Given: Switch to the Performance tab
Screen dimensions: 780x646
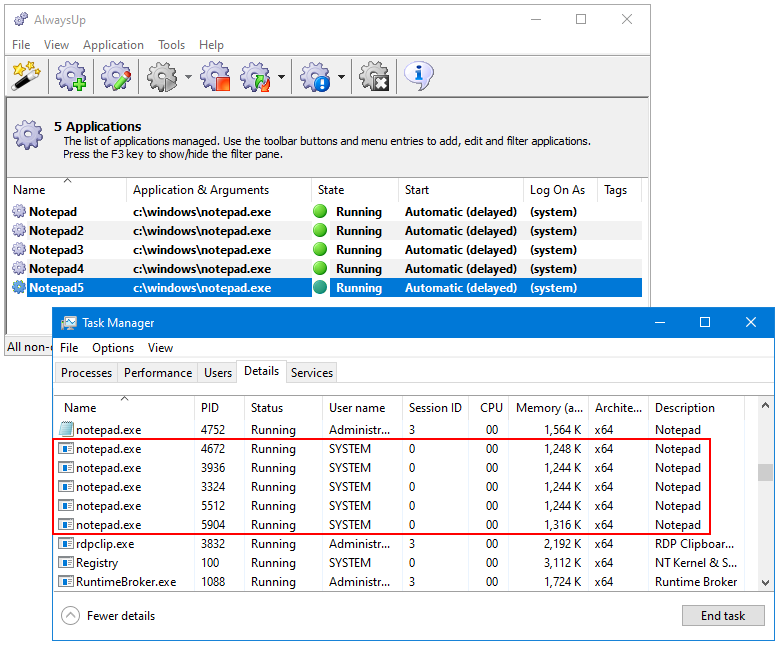Looking at the screenshot, I should (158, 372).
